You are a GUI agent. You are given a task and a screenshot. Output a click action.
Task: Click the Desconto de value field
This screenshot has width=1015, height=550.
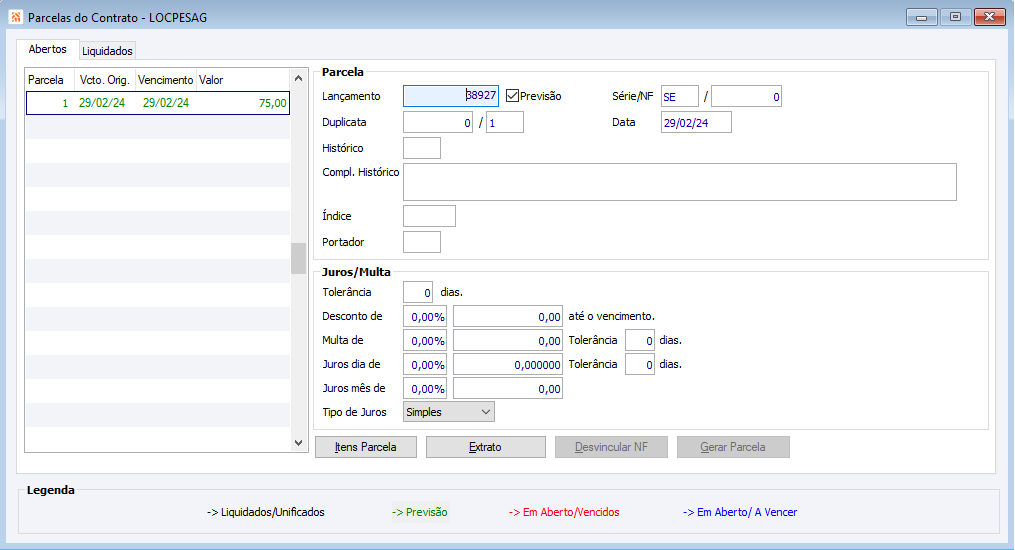click(x=508, y=316)
